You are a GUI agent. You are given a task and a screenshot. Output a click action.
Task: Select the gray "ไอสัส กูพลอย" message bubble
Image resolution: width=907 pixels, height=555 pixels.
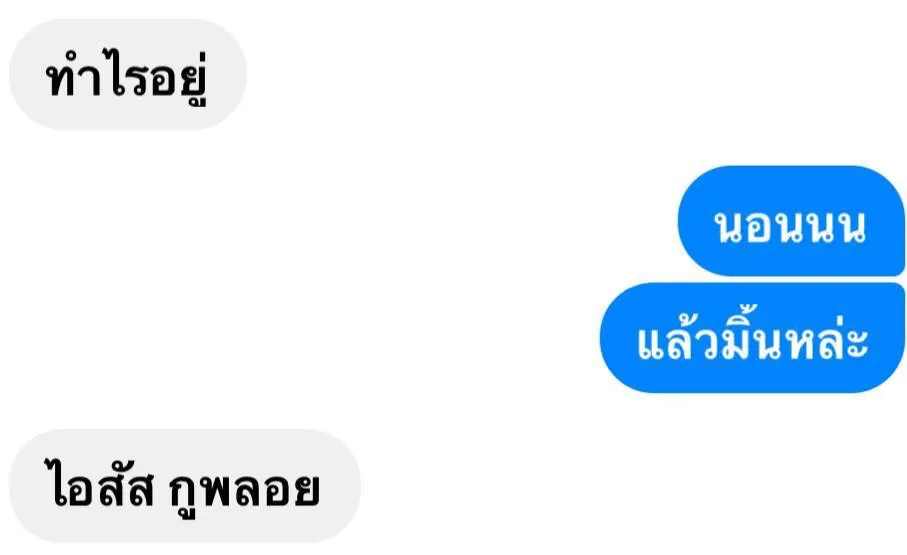point(185,486)
